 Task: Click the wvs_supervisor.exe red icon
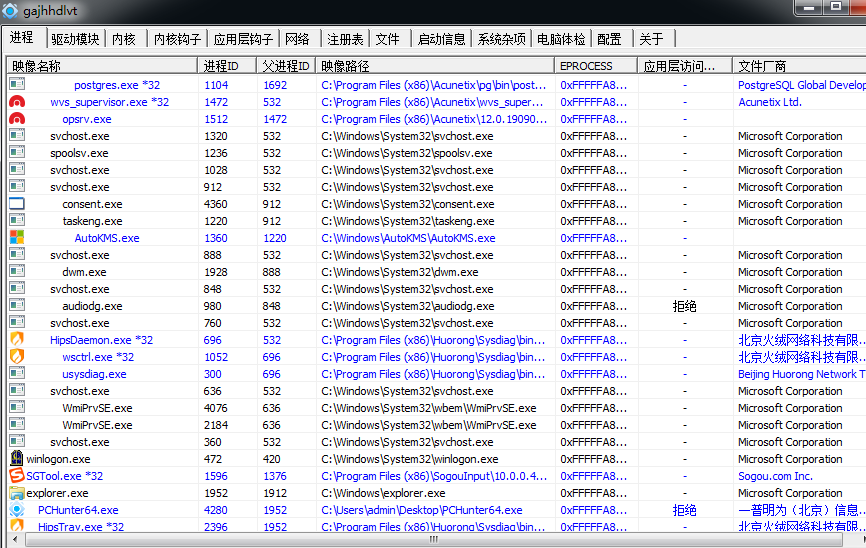[x=17, y=102]
